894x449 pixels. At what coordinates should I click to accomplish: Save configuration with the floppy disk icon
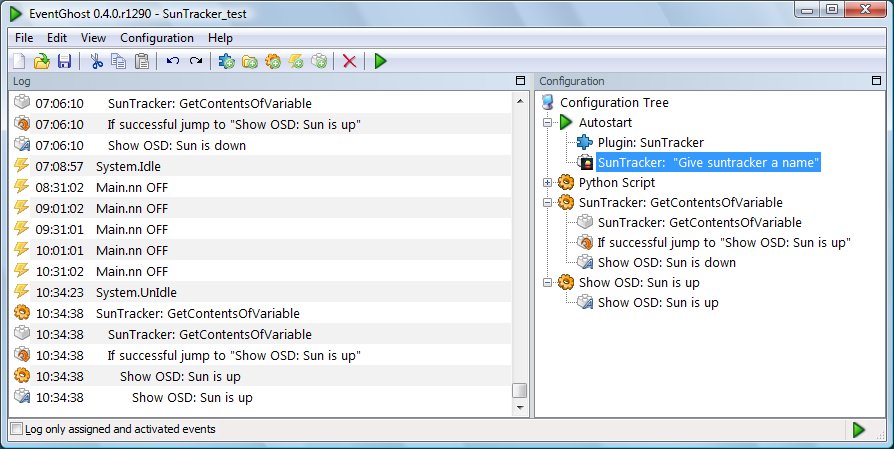click(64, 61)
